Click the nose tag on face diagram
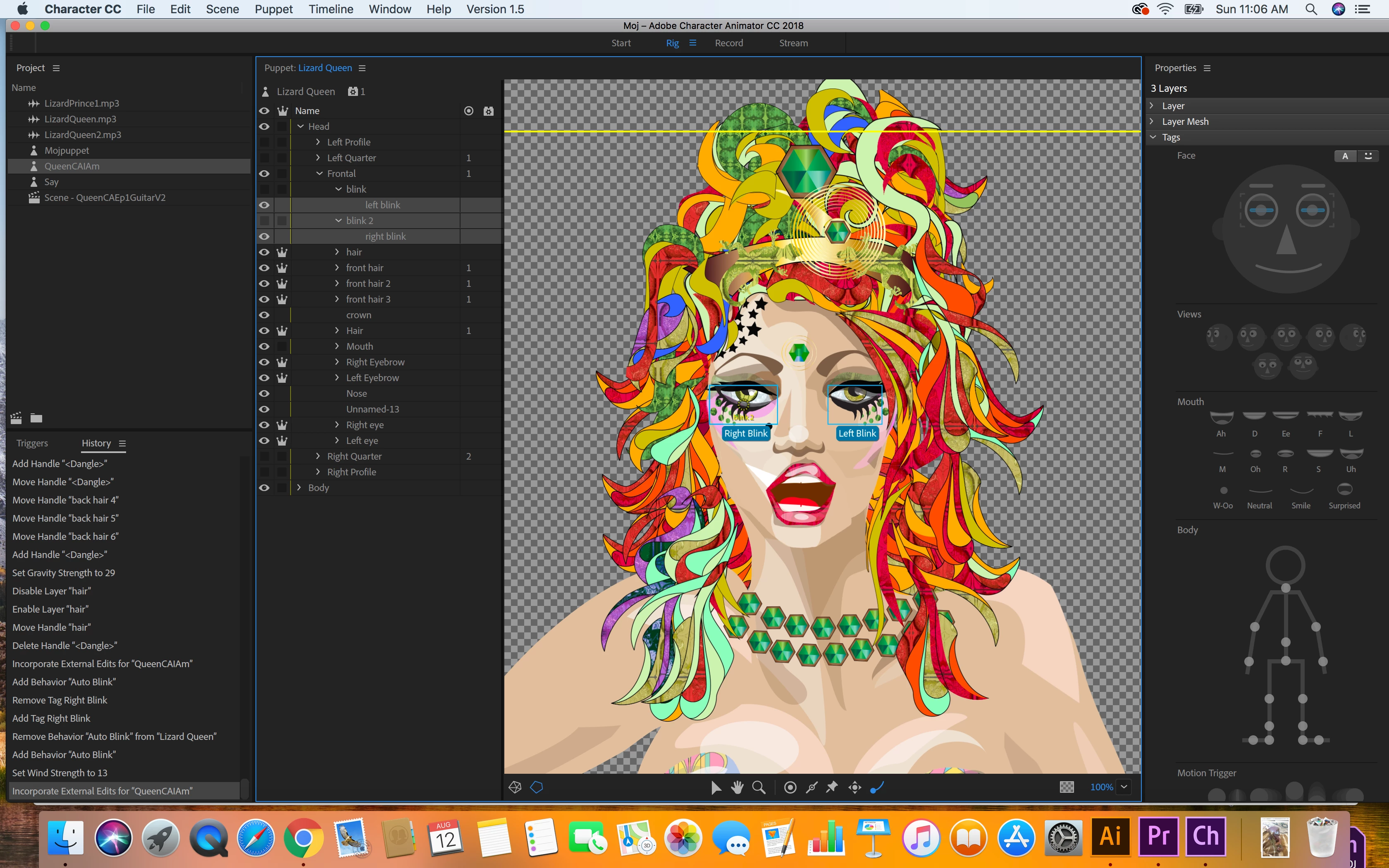The height and width of the screenshot is (868, 1389). [1286, 241]
